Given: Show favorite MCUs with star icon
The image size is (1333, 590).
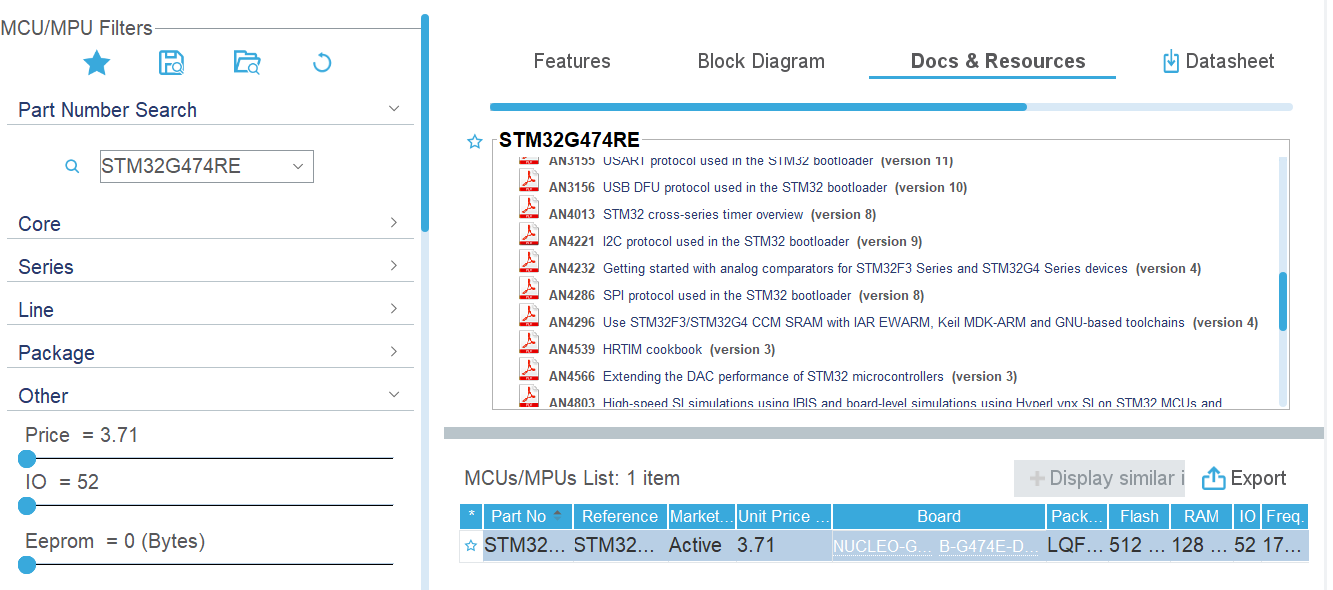Looking at the screenshot, I should [x=97, y=63].
